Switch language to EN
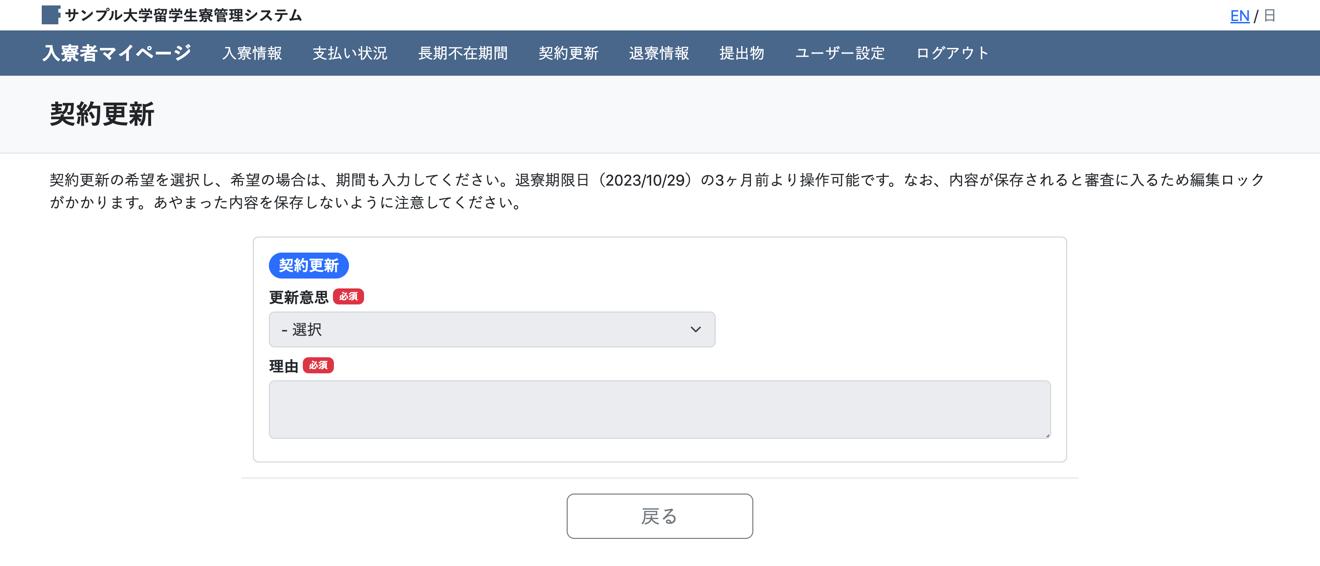 [1239, 16]
